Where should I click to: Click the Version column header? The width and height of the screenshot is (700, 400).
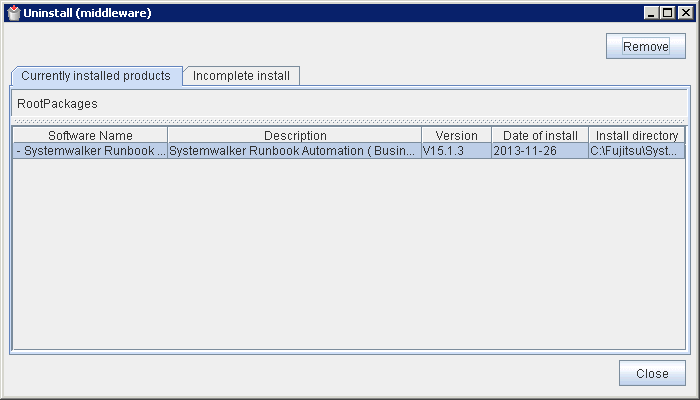pyautogui.click(x=456, y=135)
